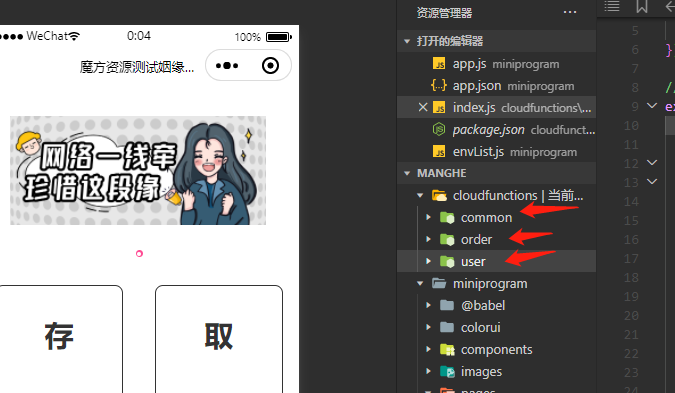Screen dimensions: 675x393
Task: Click the 资源管理器 panel title
Action: 444,13
